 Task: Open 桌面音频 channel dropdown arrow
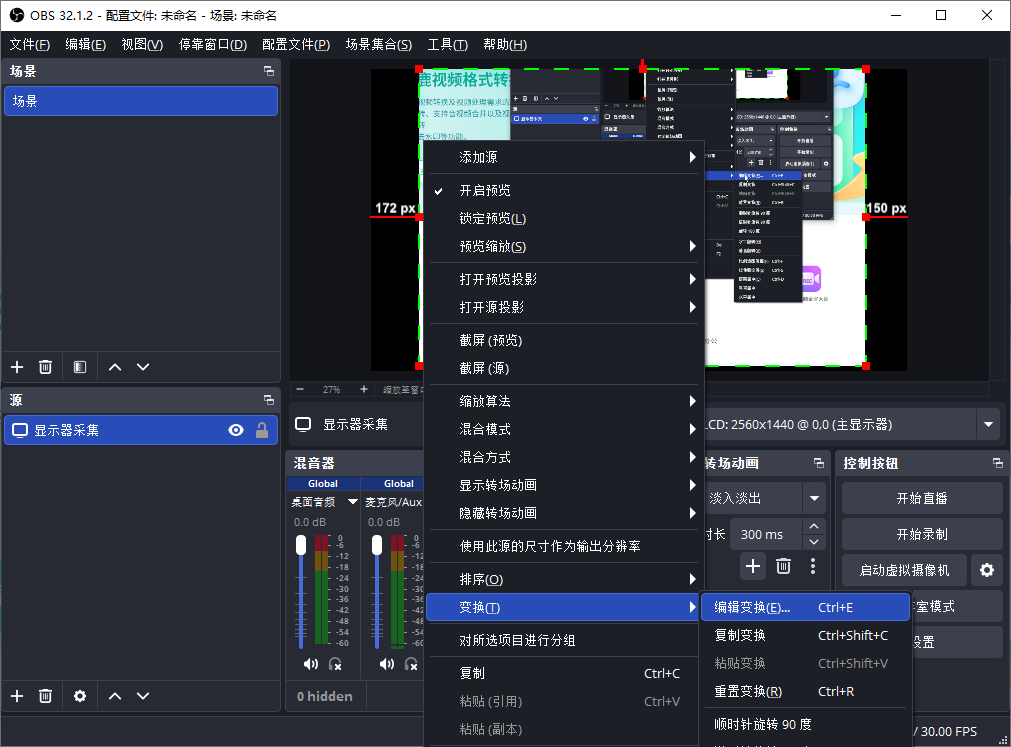click(x=353, y=501)
